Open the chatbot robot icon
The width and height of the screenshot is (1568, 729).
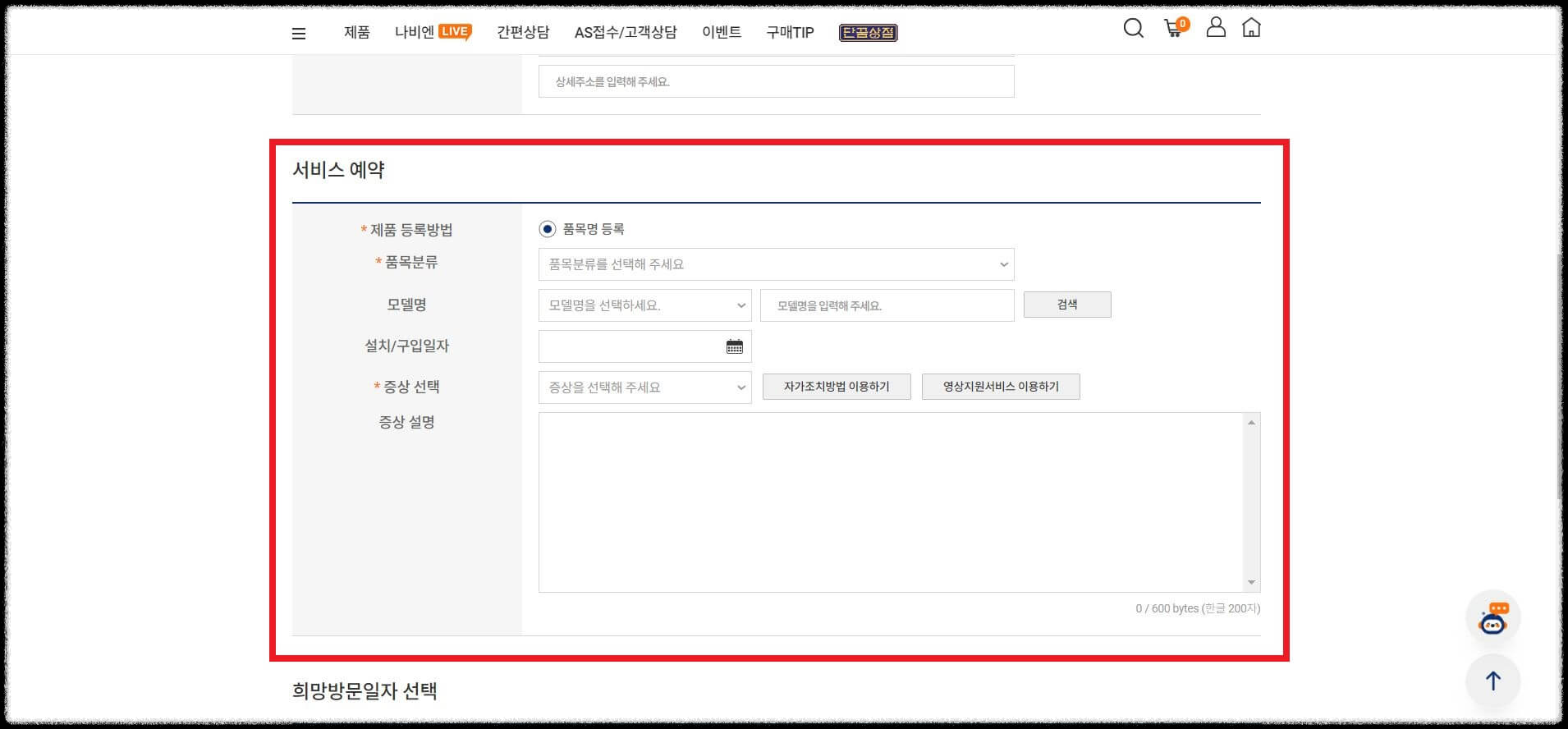(x=1493, y=617)
